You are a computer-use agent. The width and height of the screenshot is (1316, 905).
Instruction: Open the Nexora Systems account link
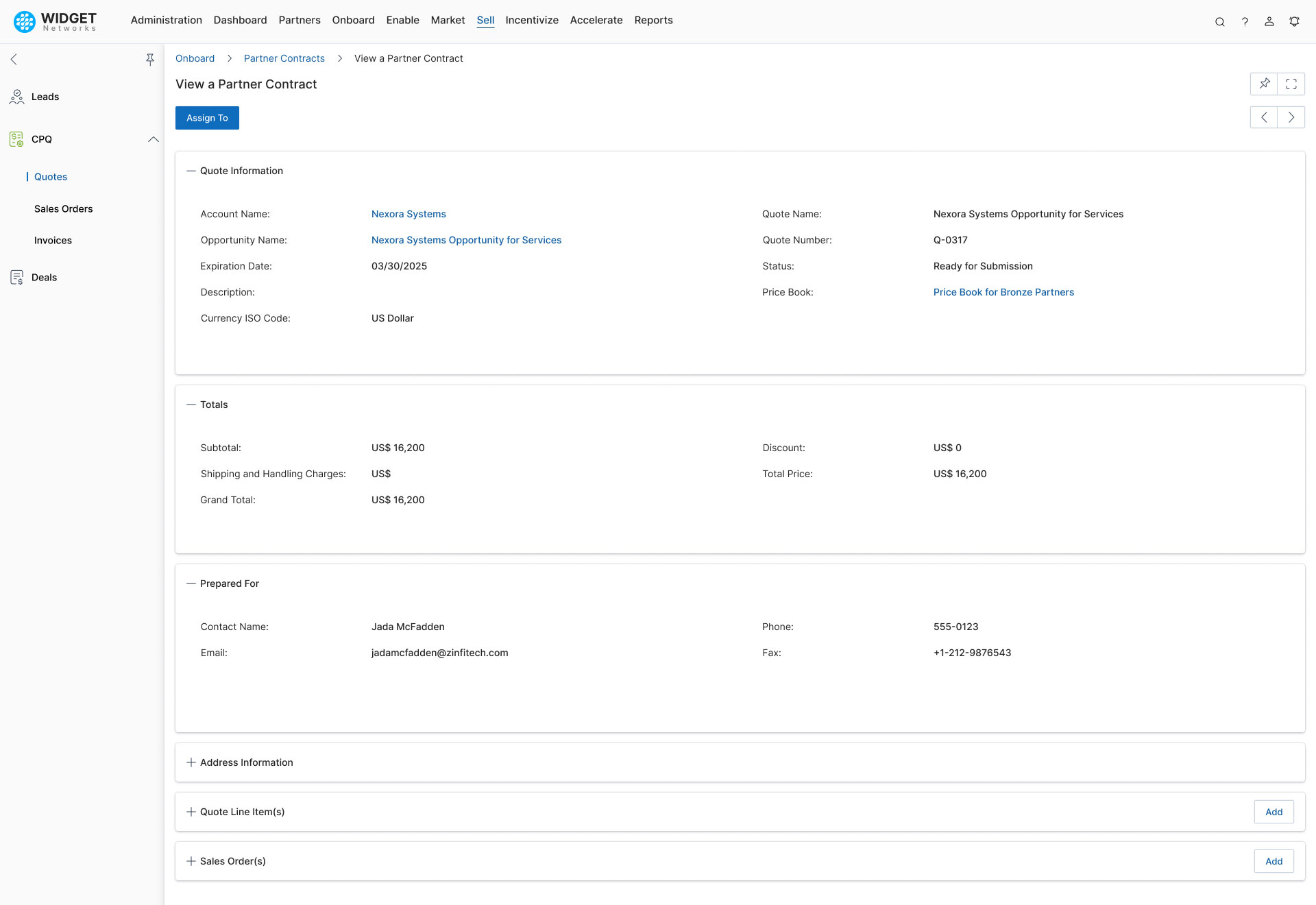(409, 213)
